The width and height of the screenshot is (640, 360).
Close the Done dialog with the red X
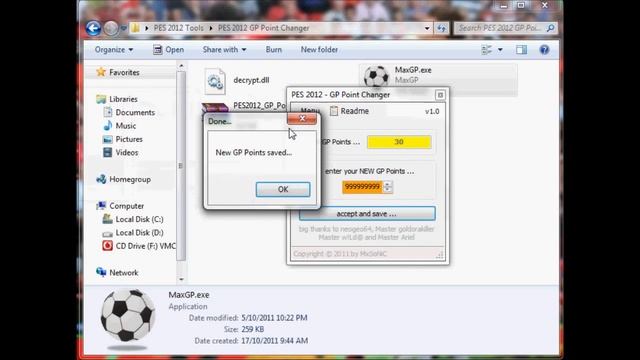click(302, 118)
